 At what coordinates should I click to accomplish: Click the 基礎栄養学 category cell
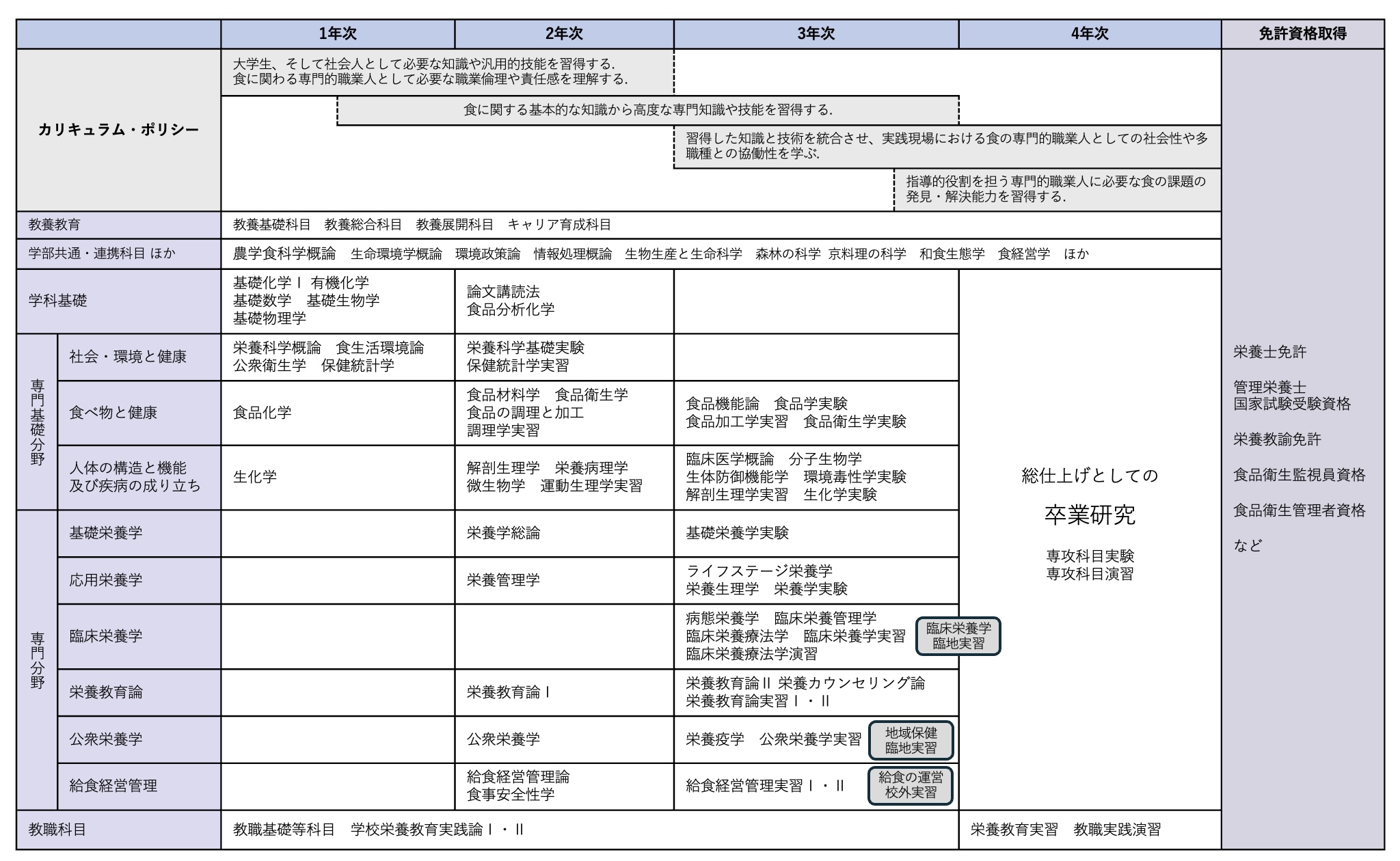139,533
